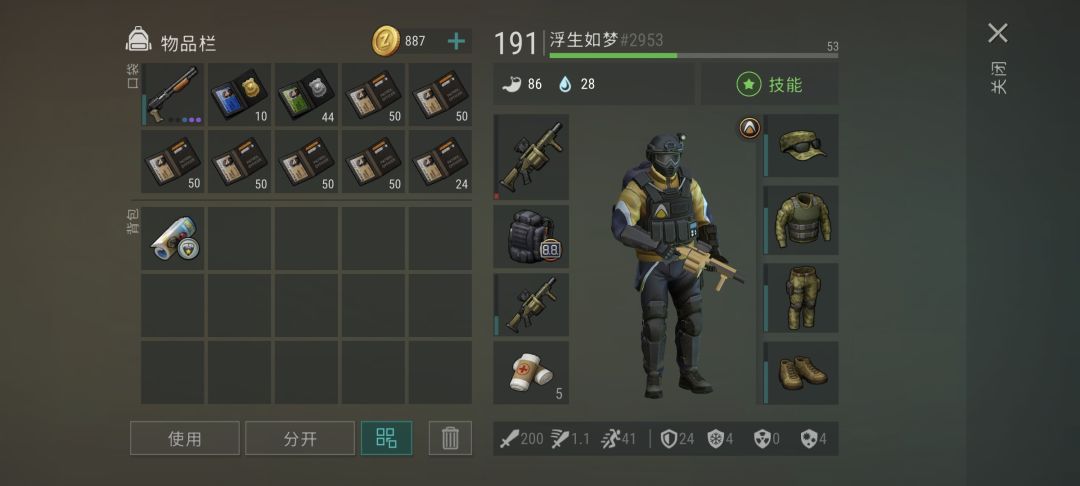Select the blueprint scroll in backpack
The width and height of the screenshot is (1080, 486).
tap(173, 238)
